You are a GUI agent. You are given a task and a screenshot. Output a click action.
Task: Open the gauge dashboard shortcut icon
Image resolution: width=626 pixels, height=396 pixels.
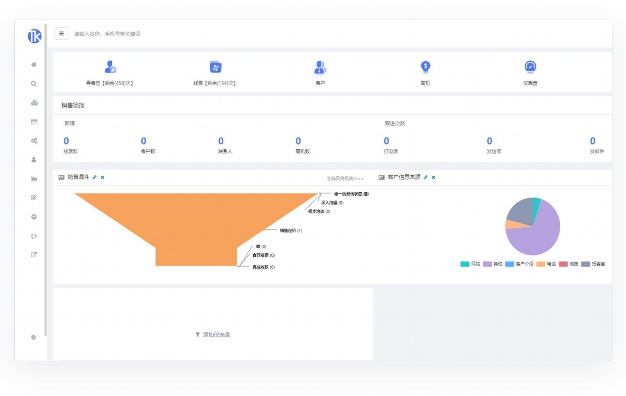(x=530, y=67)
